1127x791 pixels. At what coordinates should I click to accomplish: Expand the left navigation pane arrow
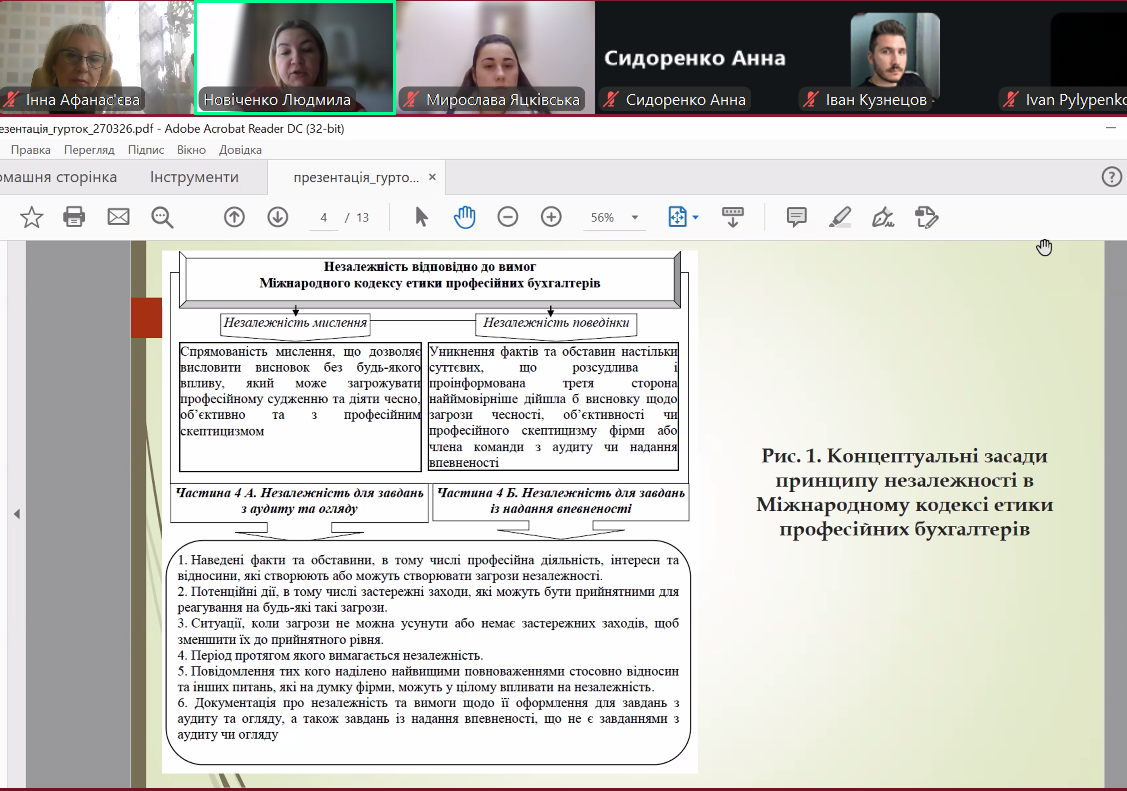[x=16, y=514]
